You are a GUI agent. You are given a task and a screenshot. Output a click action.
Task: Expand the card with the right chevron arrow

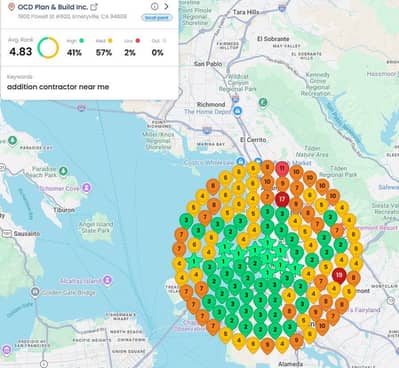(x=166, y=6)
